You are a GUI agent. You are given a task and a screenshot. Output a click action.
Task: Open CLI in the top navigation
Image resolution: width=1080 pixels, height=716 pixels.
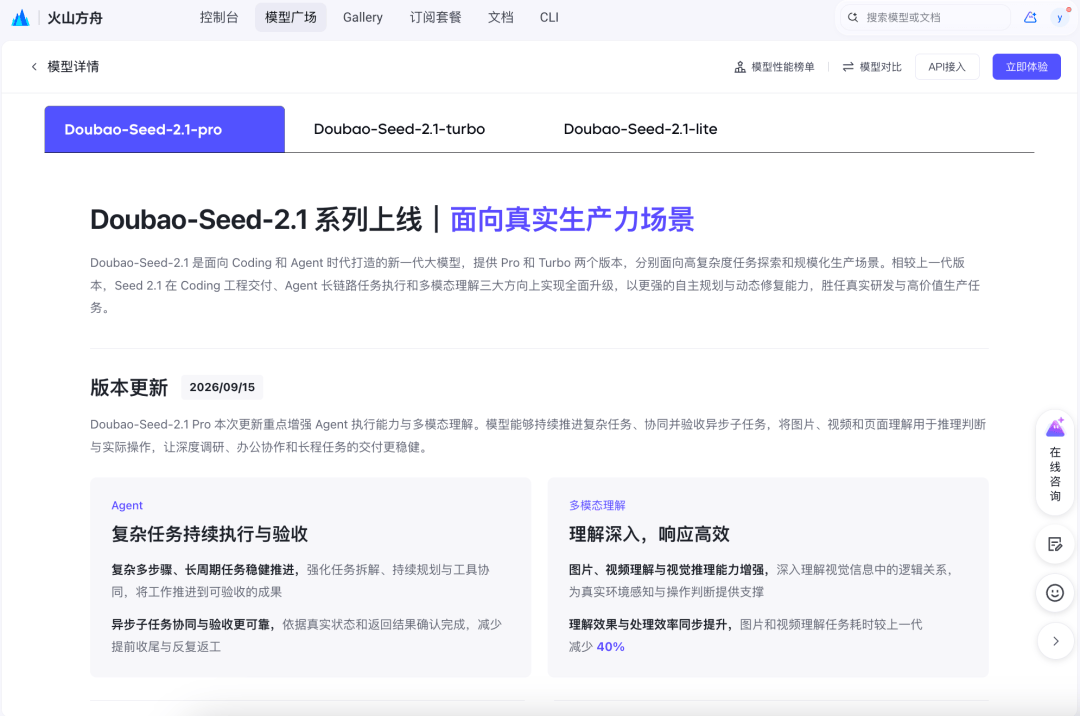[549, 17]
